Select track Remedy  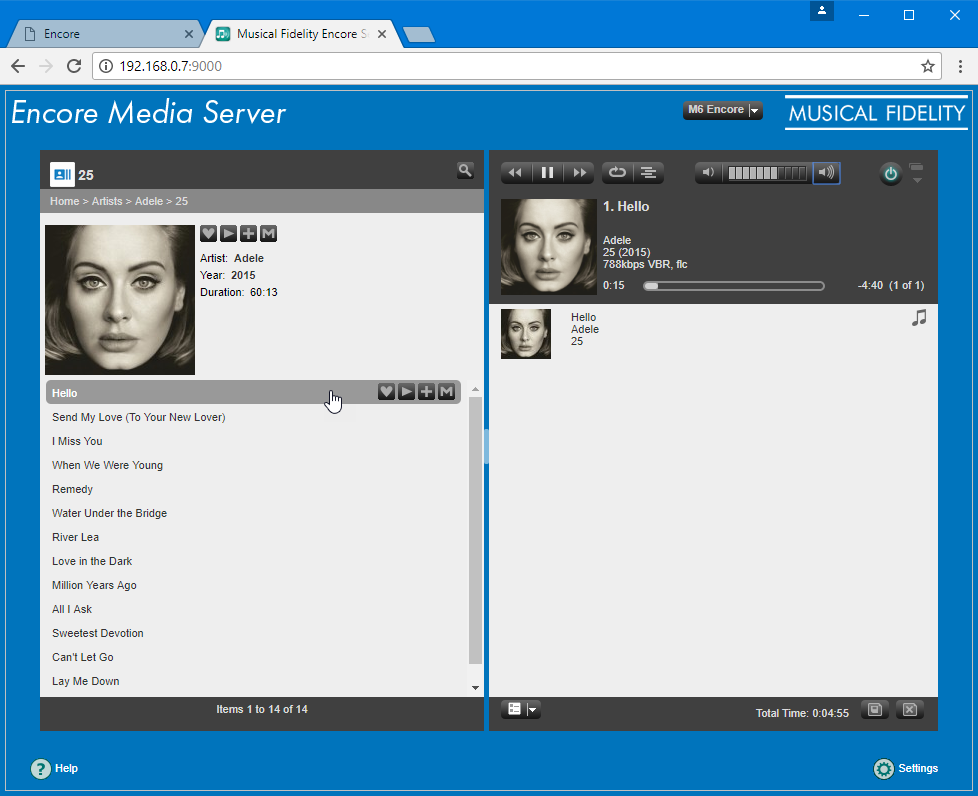click(x=253, y=489)
